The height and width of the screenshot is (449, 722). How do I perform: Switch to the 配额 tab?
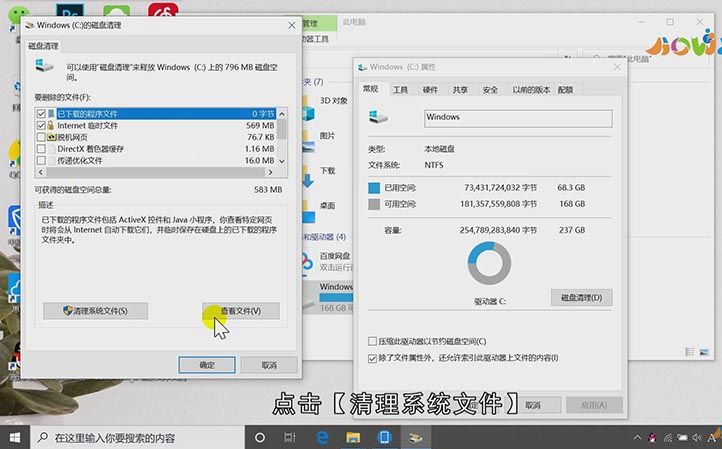coord(565,90)
